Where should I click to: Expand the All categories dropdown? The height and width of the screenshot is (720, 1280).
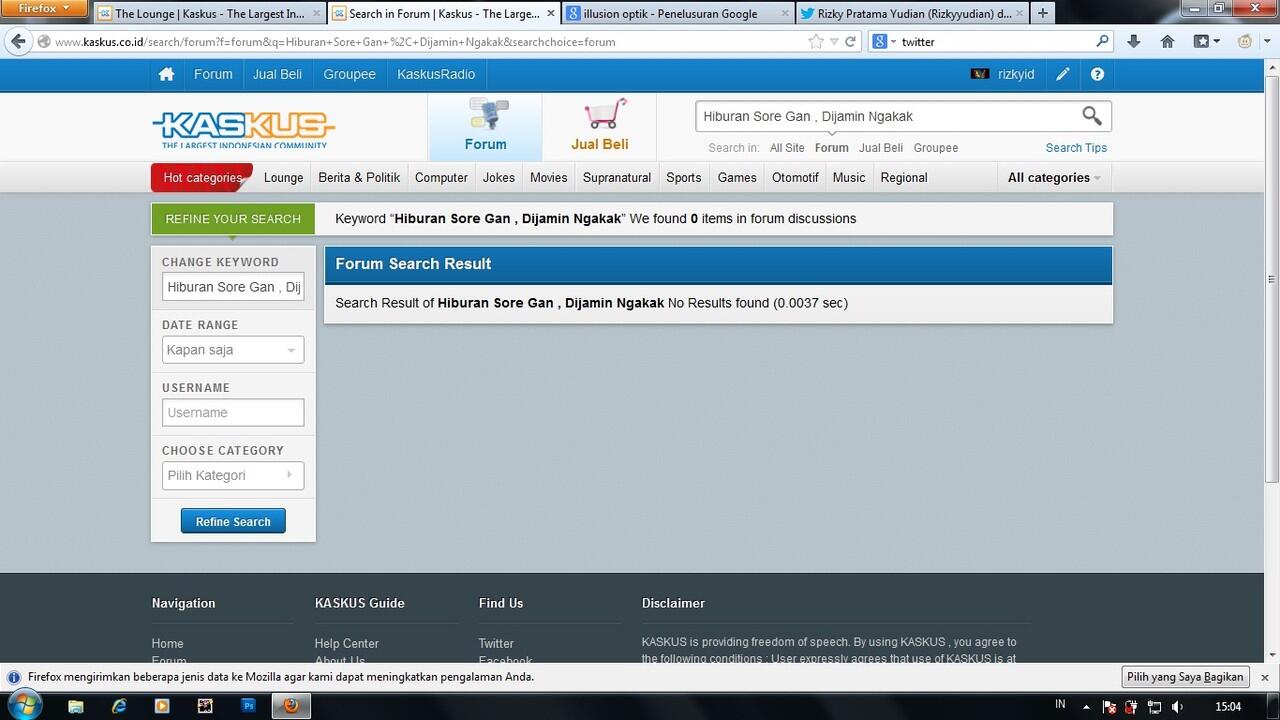pos(1054,177)
